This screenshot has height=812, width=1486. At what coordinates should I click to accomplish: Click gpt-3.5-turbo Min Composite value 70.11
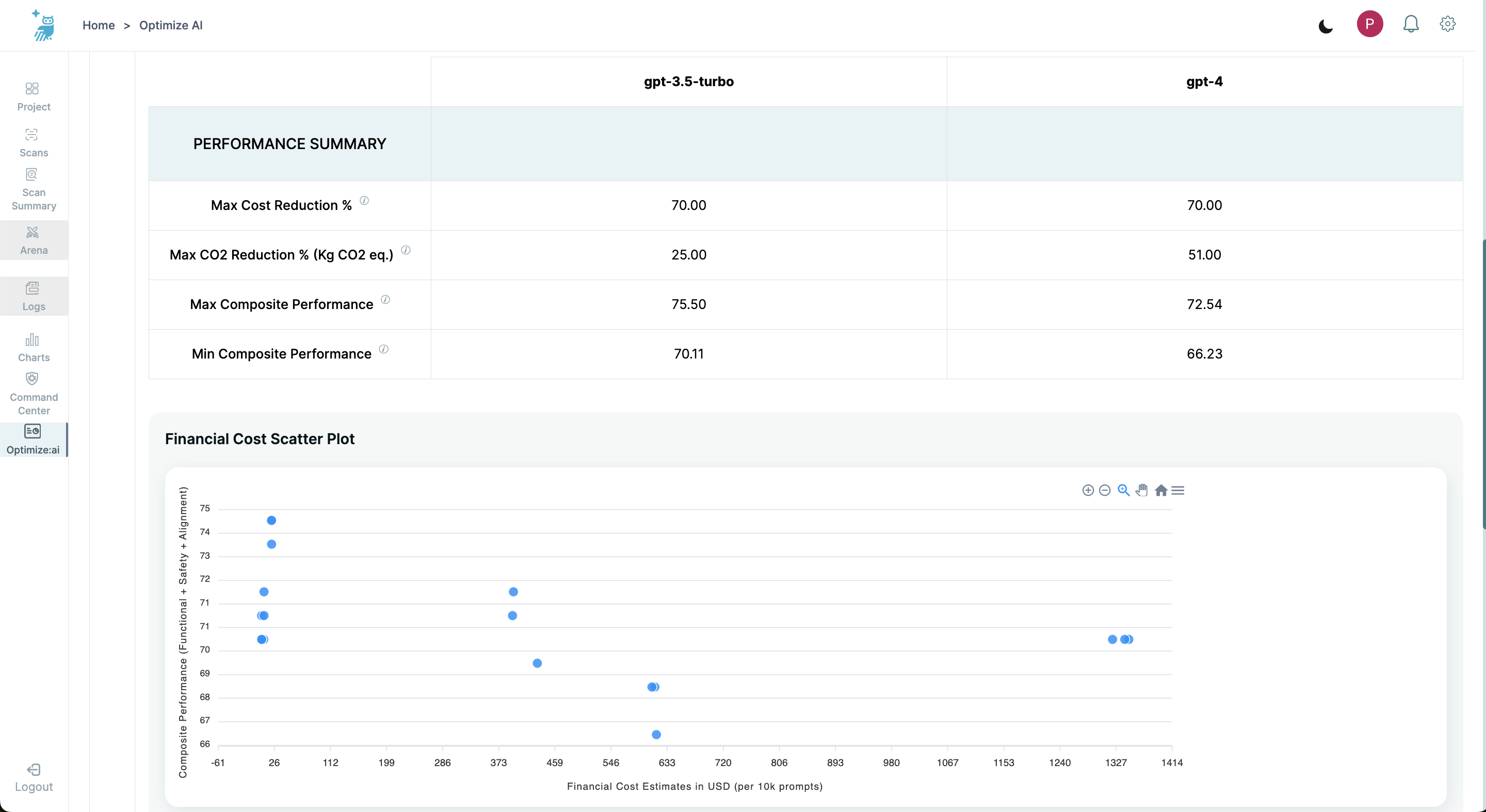[x=689, y=354]
